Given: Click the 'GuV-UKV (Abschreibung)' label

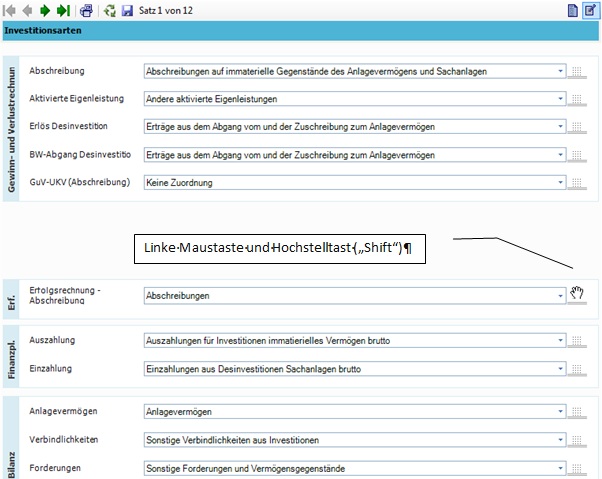Looking at the screenshot, I should tap(80, 182).
